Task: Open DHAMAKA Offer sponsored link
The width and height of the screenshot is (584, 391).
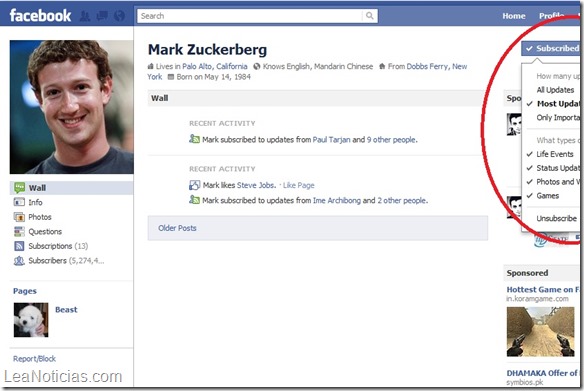Action: point(542,373)
